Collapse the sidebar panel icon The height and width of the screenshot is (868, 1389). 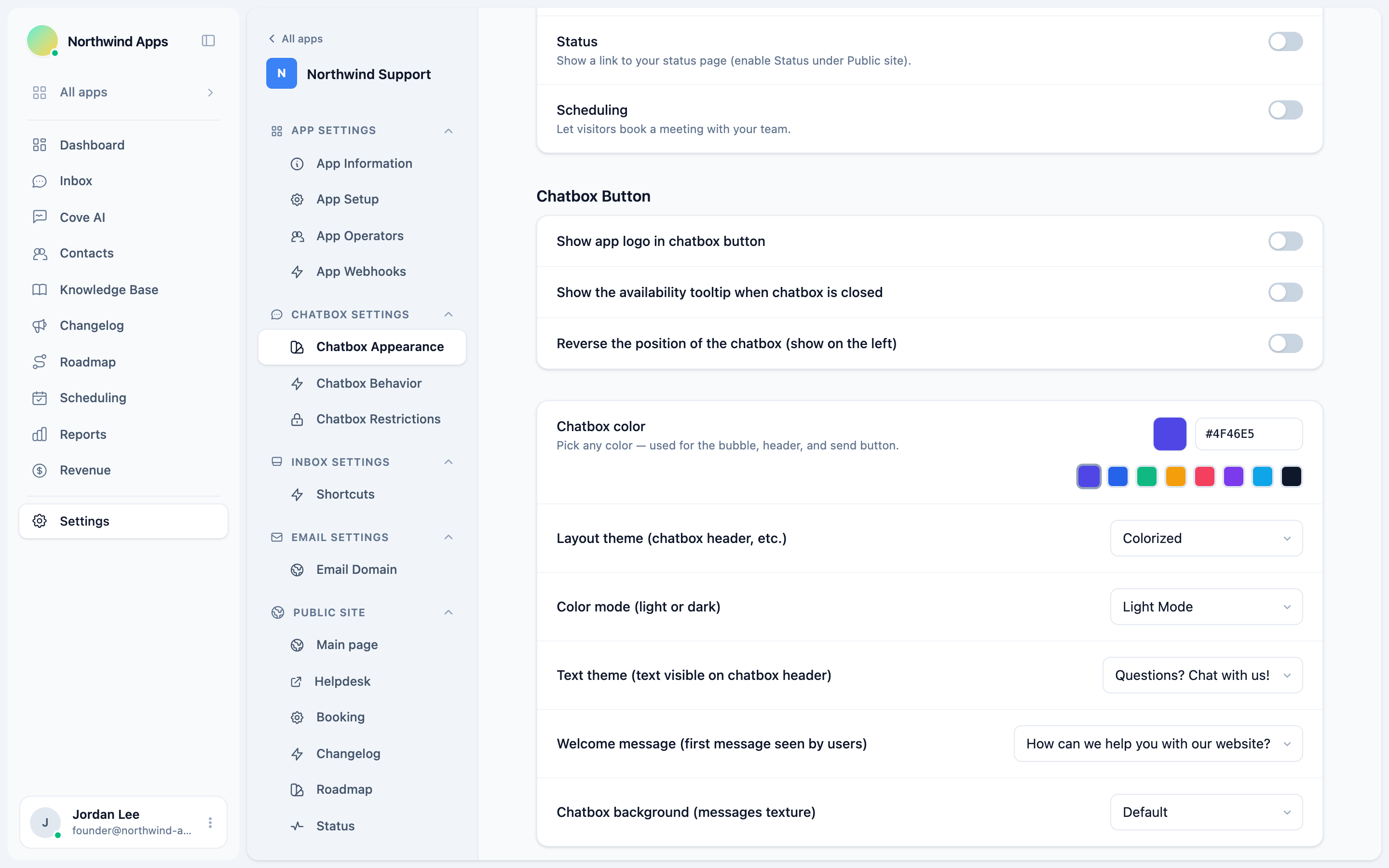click(208, 41)
